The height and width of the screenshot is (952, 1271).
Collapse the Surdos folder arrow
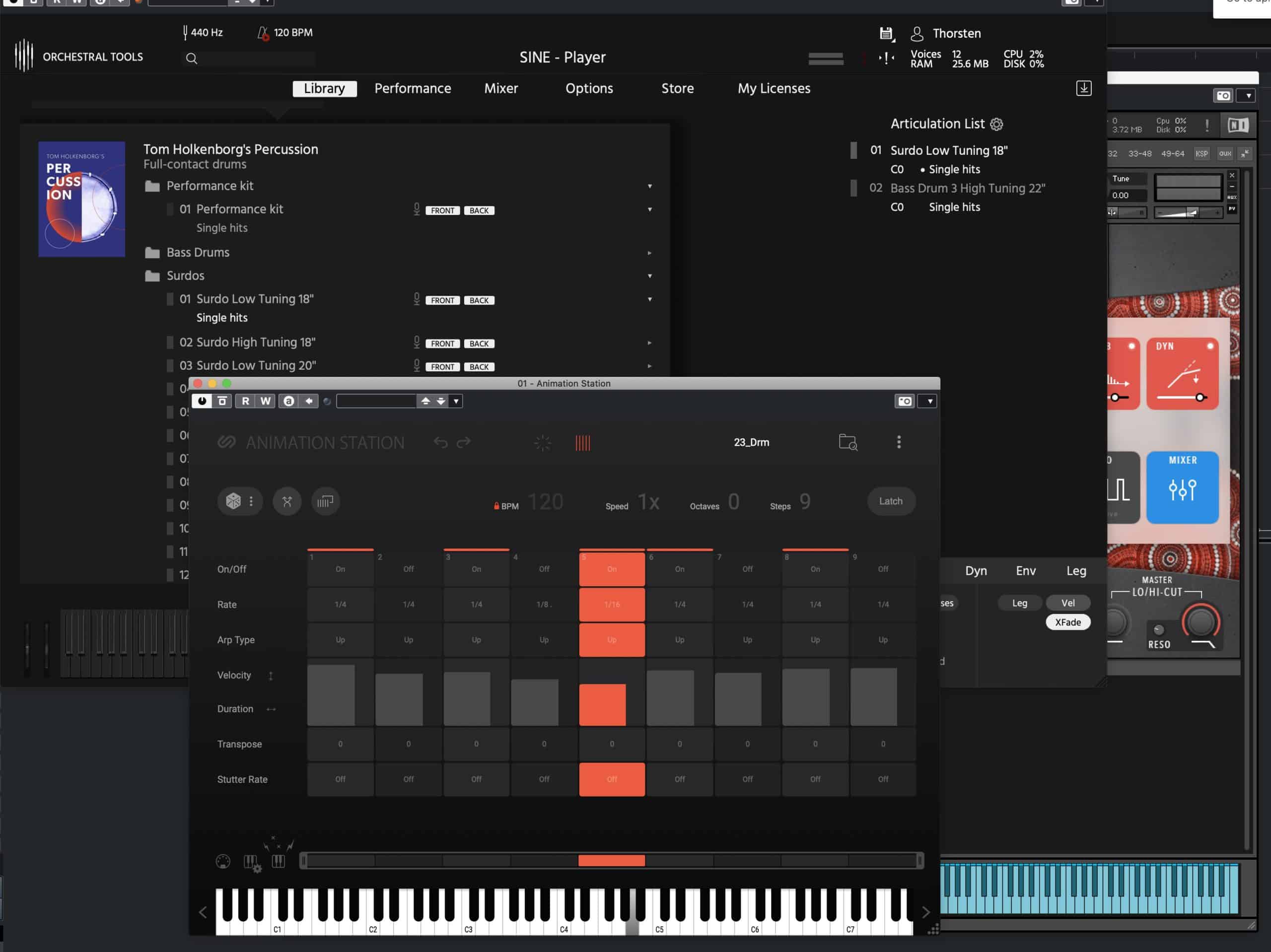click(x=650, y=276)
